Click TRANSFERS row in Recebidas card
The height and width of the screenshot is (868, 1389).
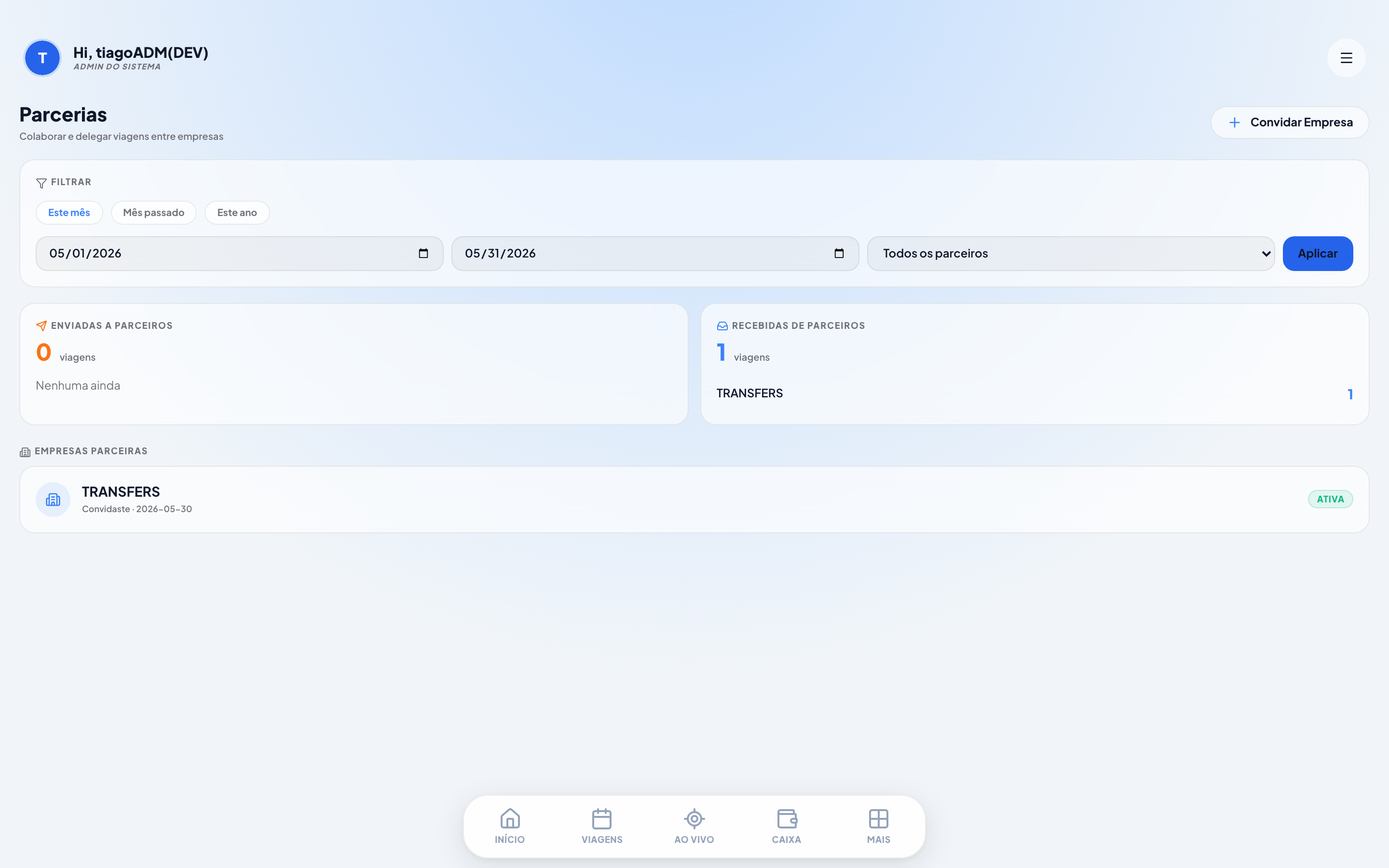[x=1035, y=394]
